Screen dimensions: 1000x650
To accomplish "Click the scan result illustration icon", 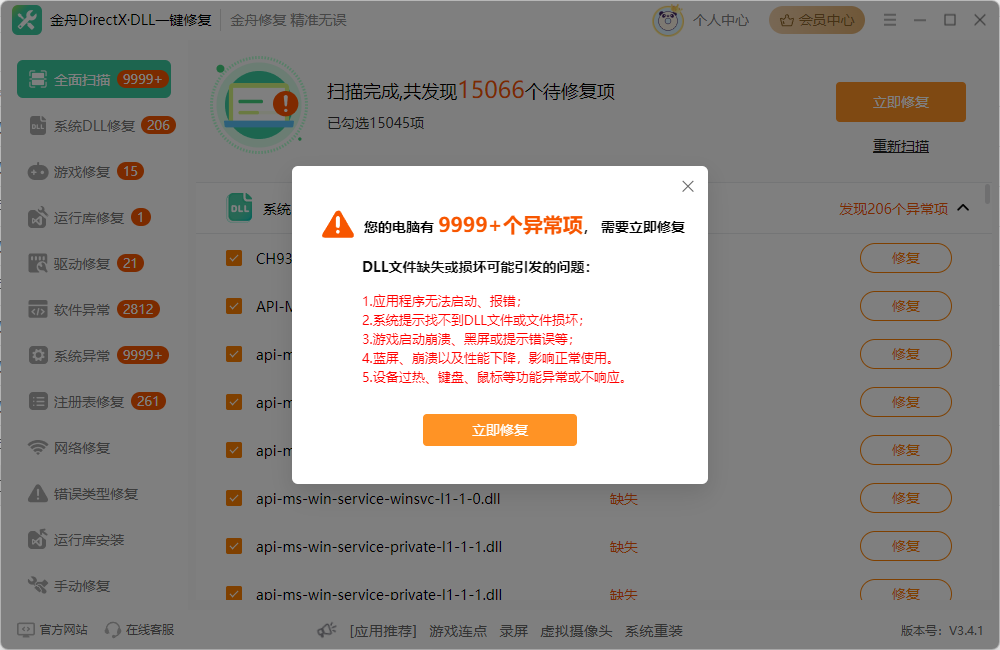I will pos(259,105).
